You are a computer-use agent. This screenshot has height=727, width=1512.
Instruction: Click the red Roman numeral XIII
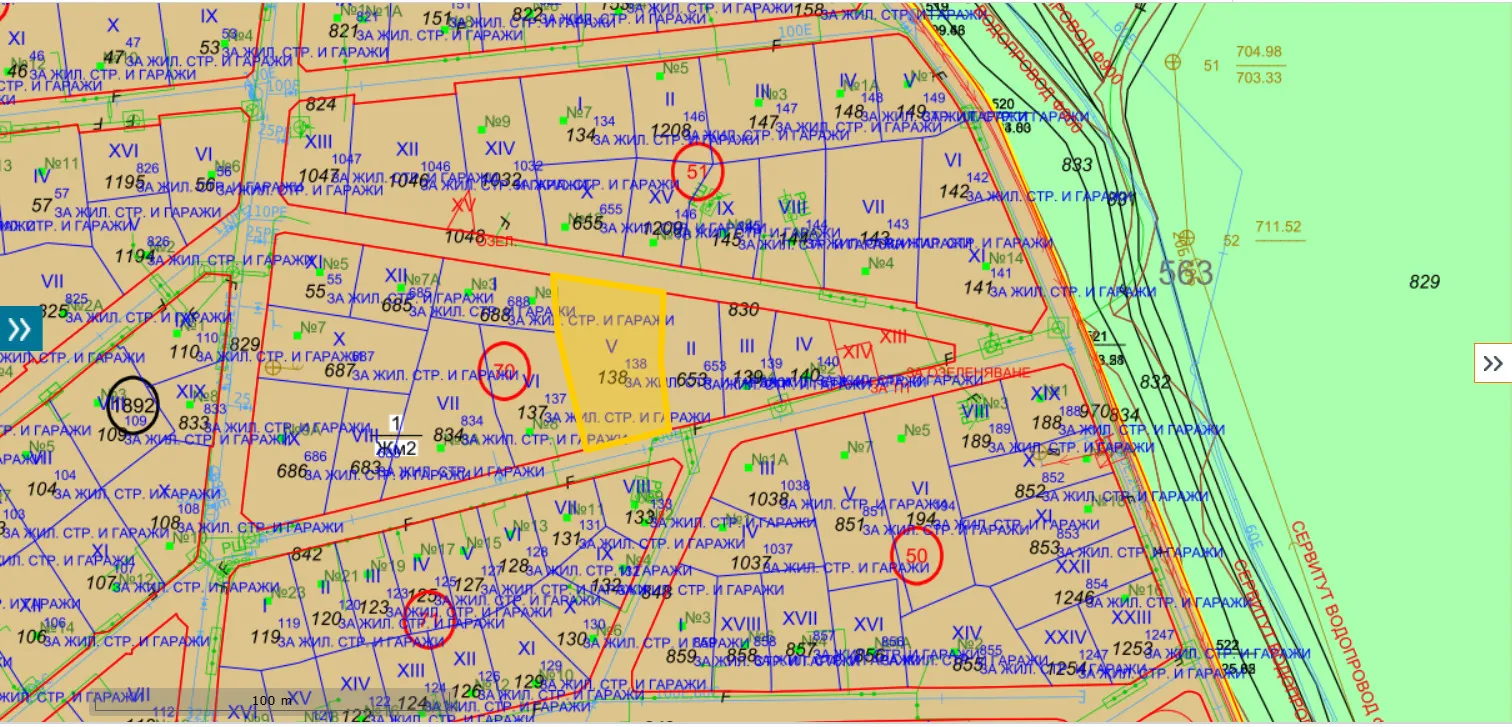[x=893, y=336]
